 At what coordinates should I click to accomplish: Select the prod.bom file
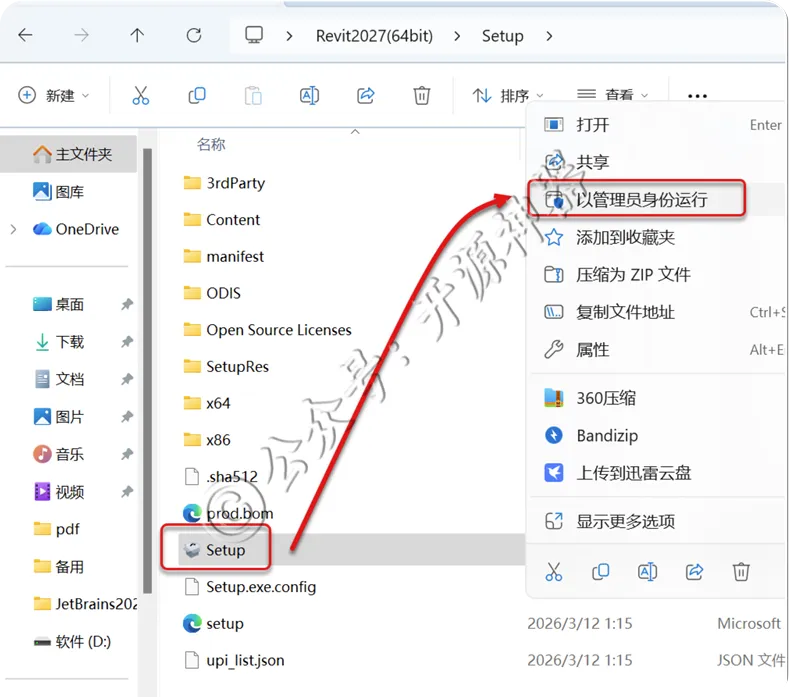[x=228, y=513]
